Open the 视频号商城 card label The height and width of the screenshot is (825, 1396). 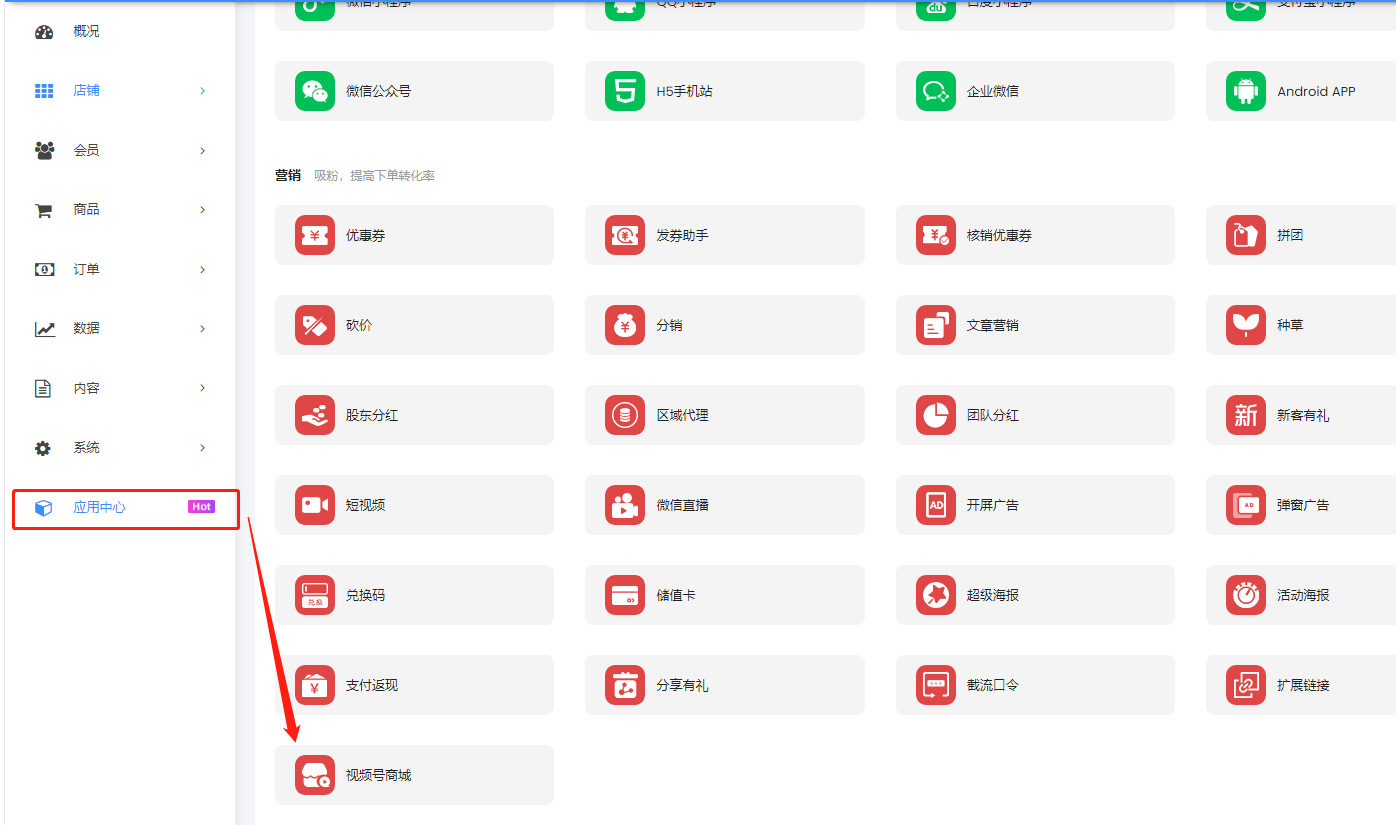378,775
